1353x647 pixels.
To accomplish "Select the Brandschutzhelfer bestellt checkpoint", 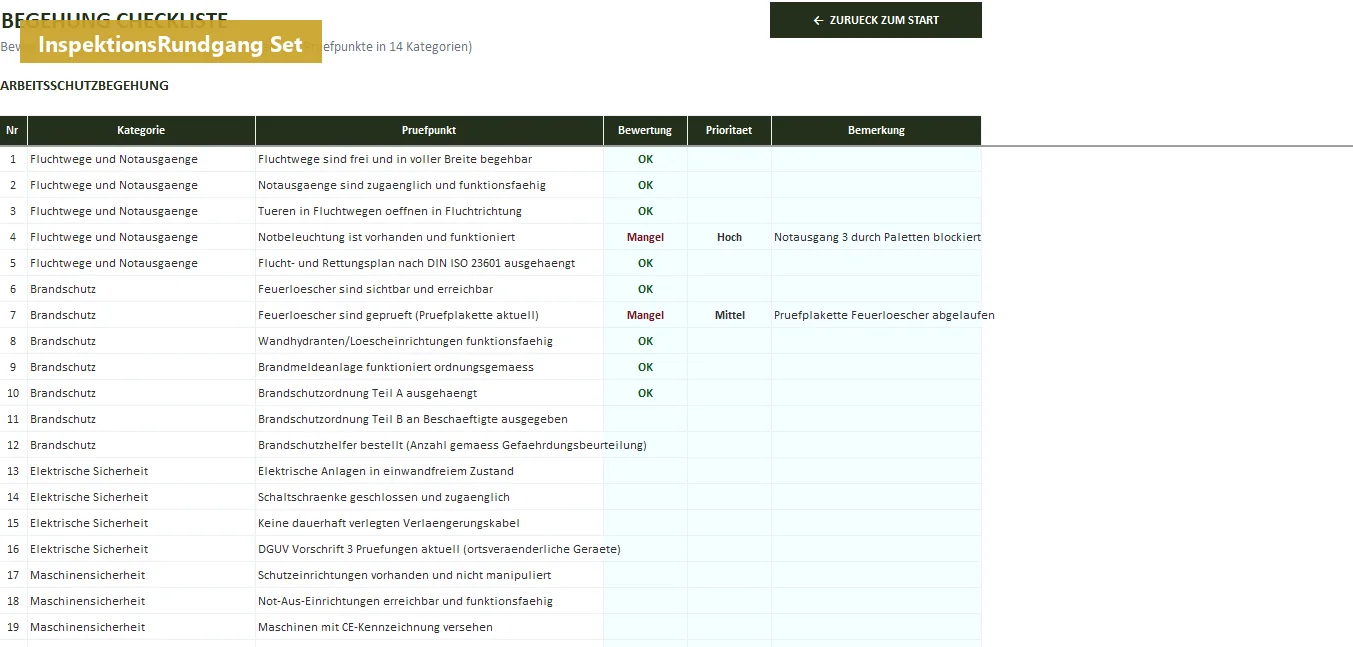I will click(x=452, y=445).
